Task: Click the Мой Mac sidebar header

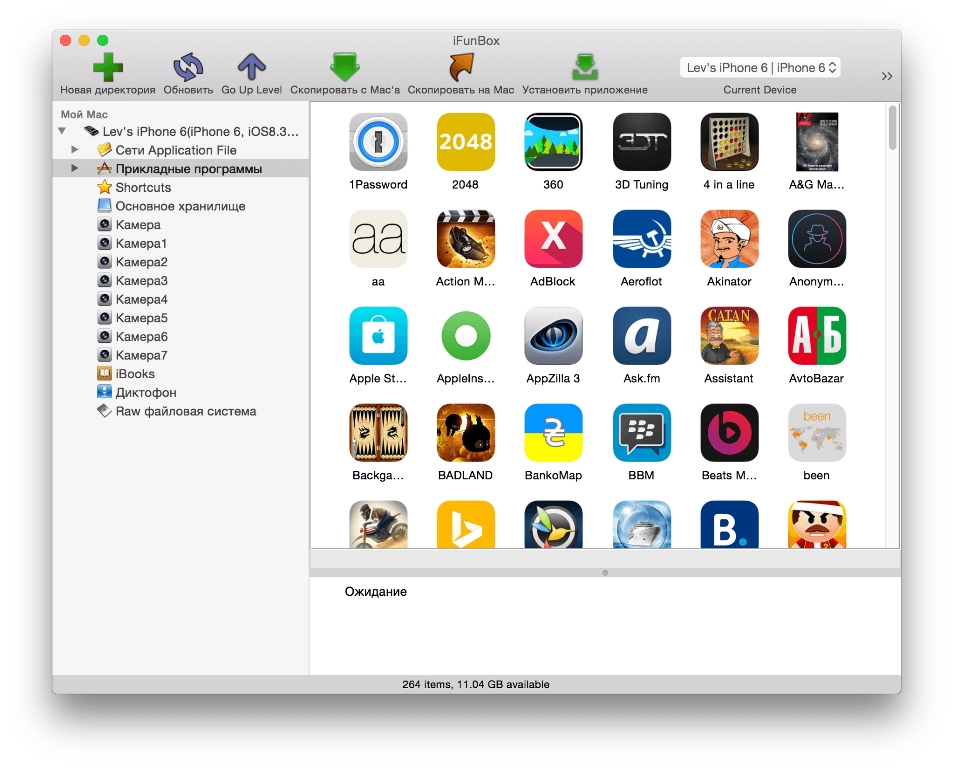Action: 84,114
